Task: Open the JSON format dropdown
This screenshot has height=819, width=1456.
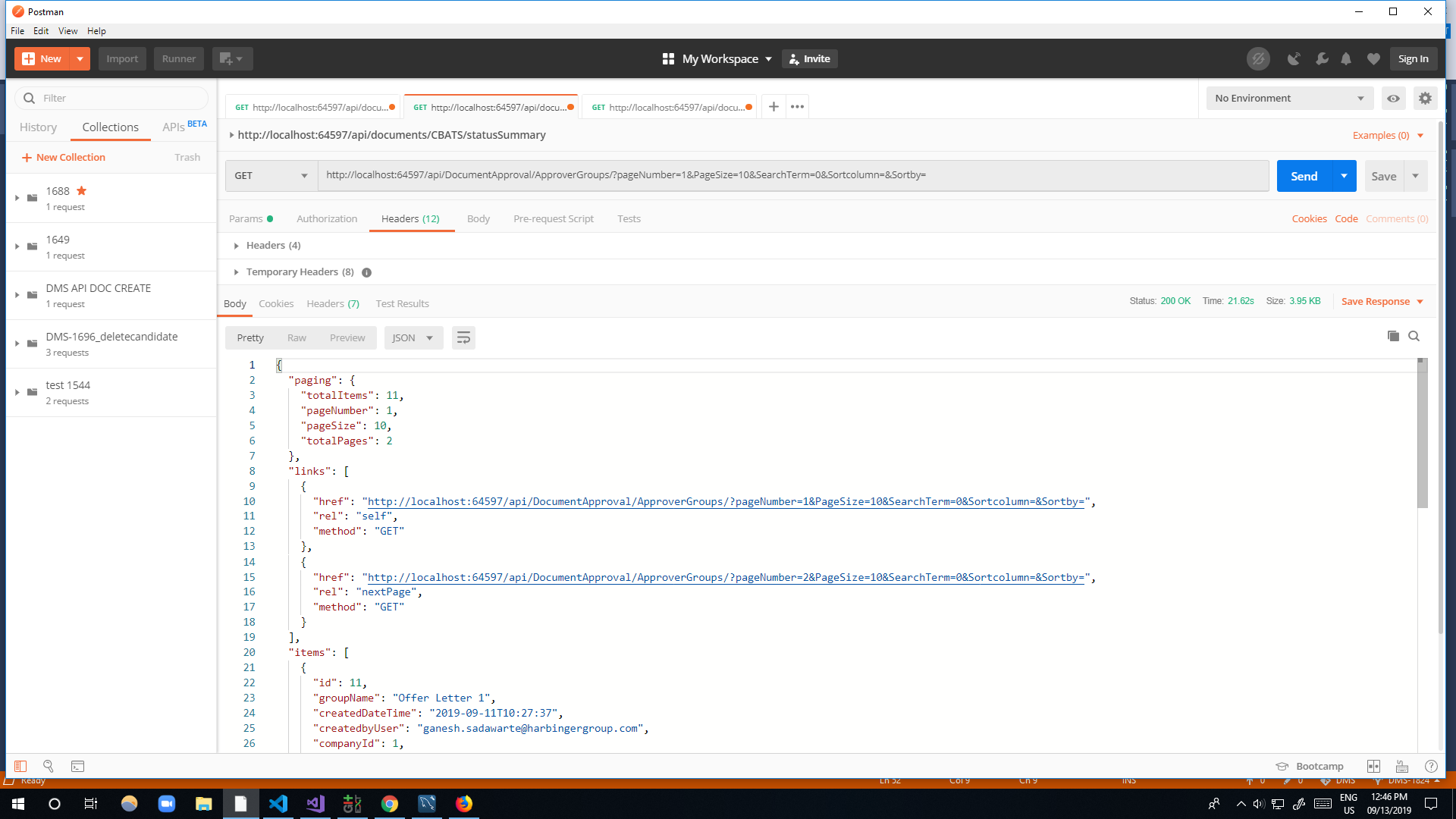Action: click(x=413, y=338)
